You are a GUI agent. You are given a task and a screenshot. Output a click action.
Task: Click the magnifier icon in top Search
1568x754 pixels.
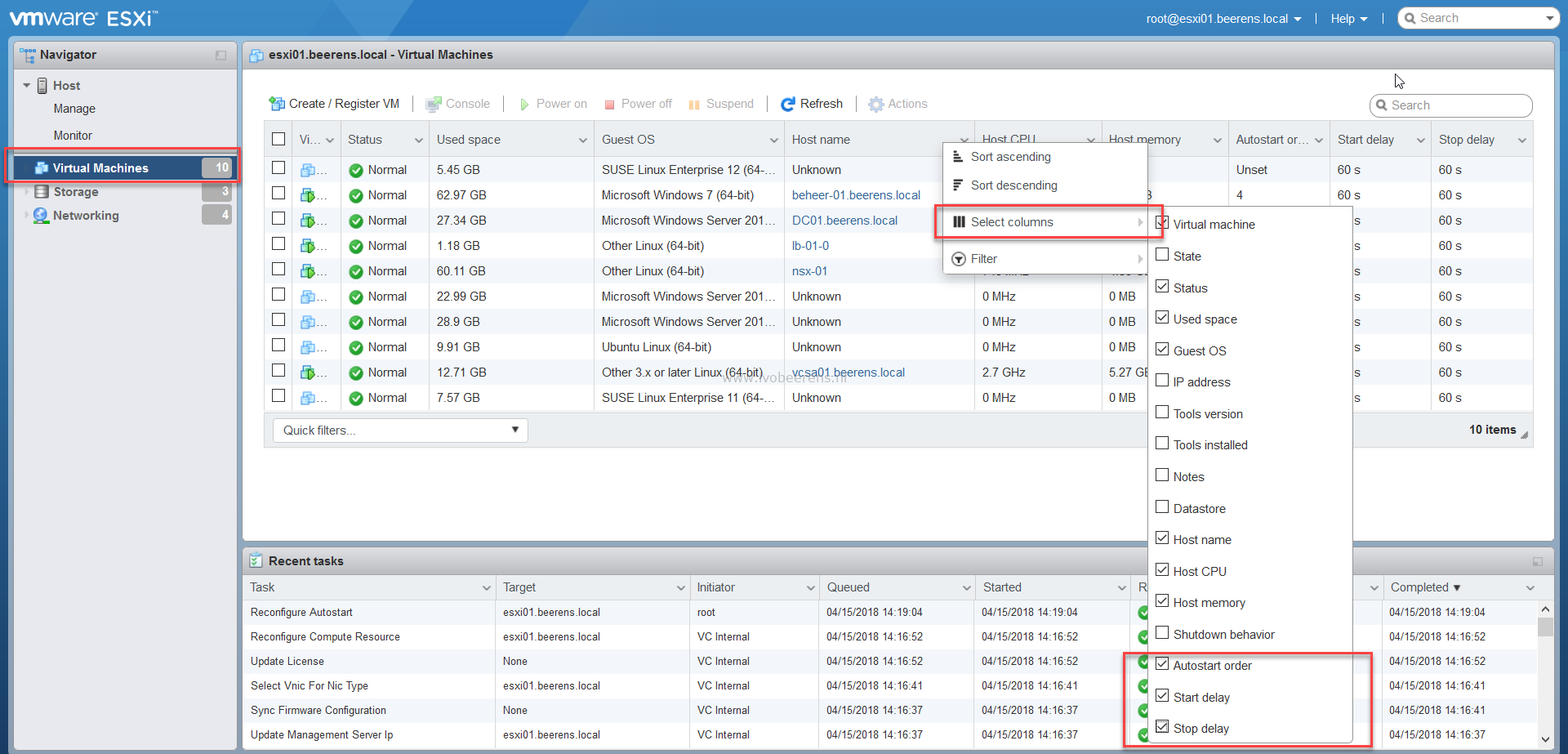[1410, 18]
